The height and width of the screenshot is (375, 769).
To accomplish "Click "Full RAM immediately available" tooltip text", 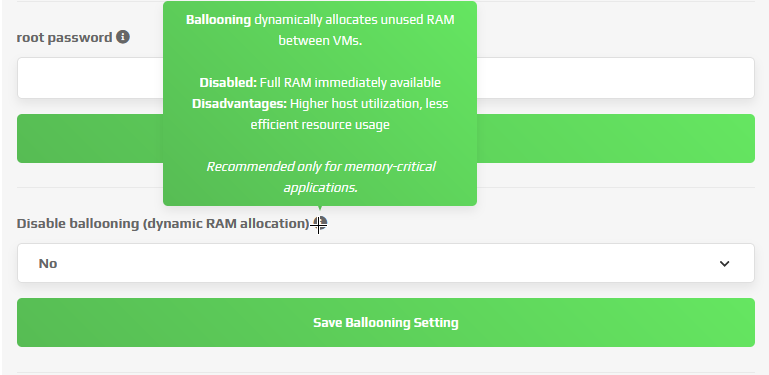I will coord(350,82).
